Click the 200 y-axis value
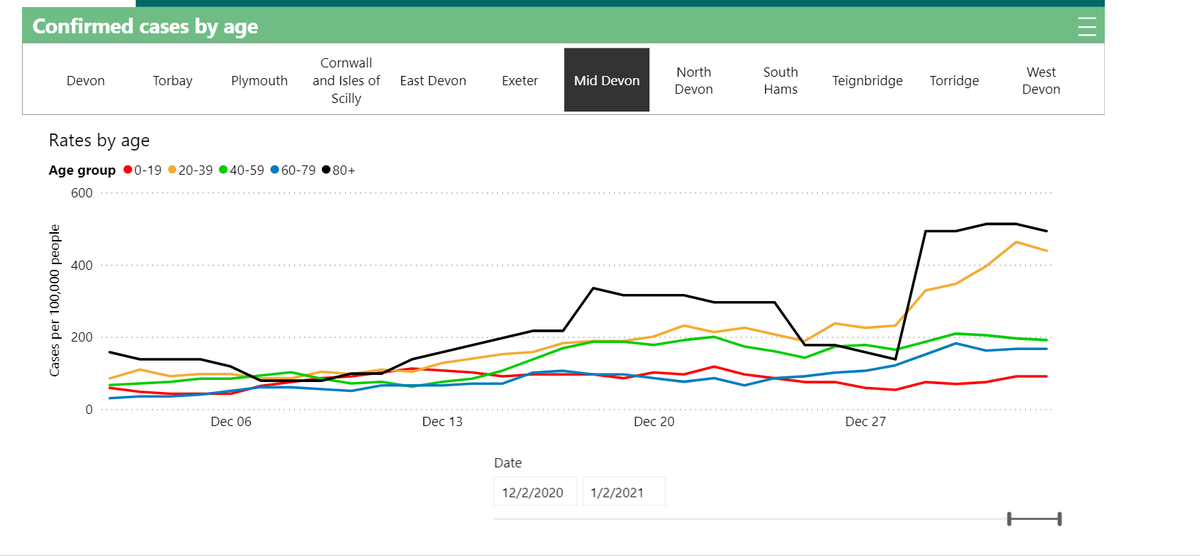Viewport: 1200px width, 556px height. pyautogui.click(x=82, y=337)
